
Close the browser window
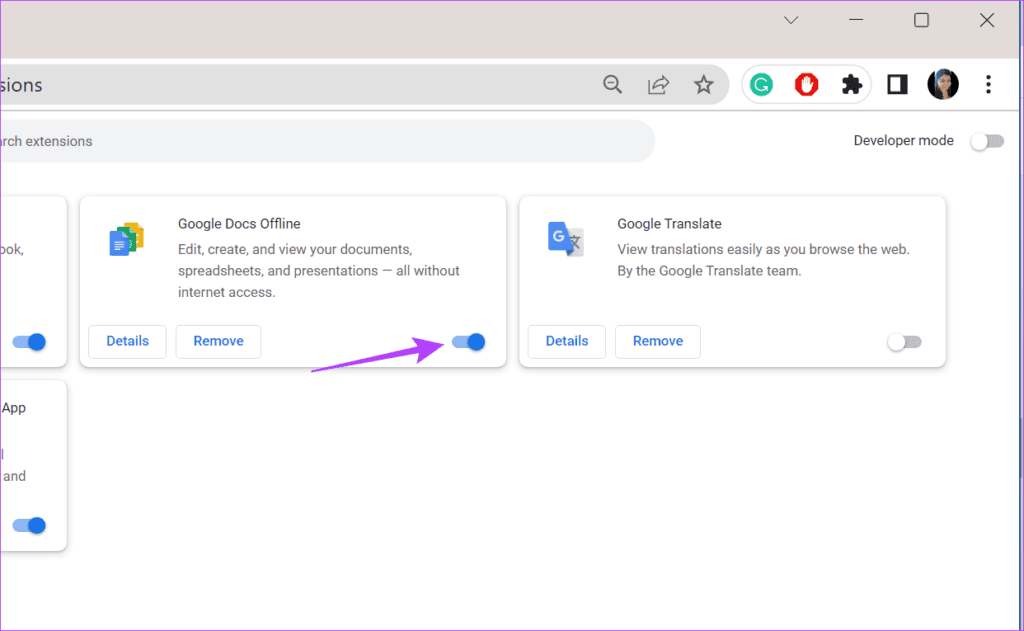(987, 20)
